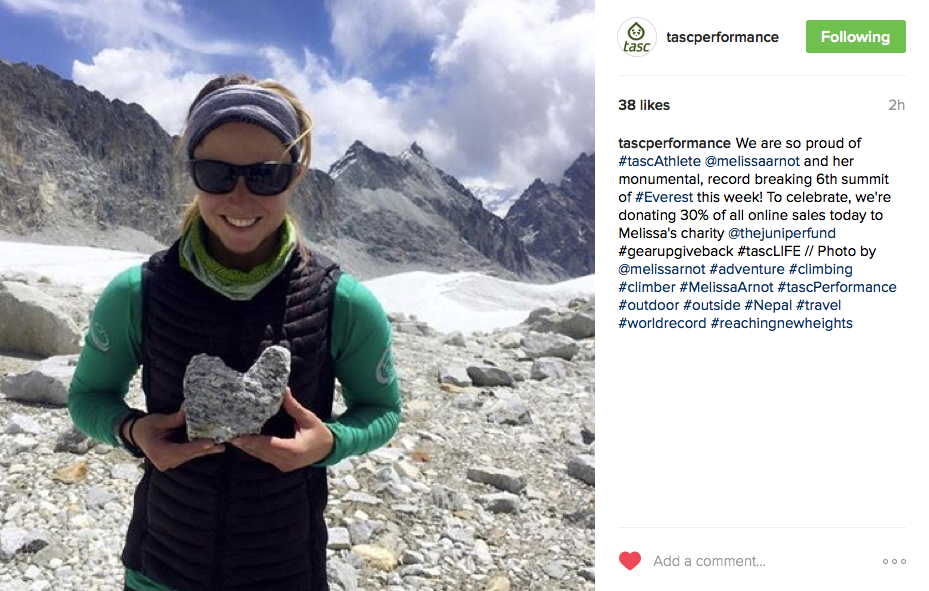
Task: Open the first @melissaarnot mention after #tascAthlete
Action: pyautogui.click(x=752, y=161)
